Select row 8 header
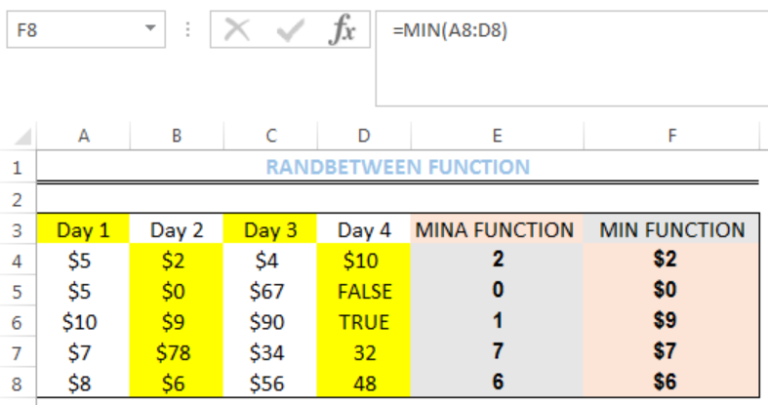This screenshot has width=768, height=405. [x=18, y=383]
